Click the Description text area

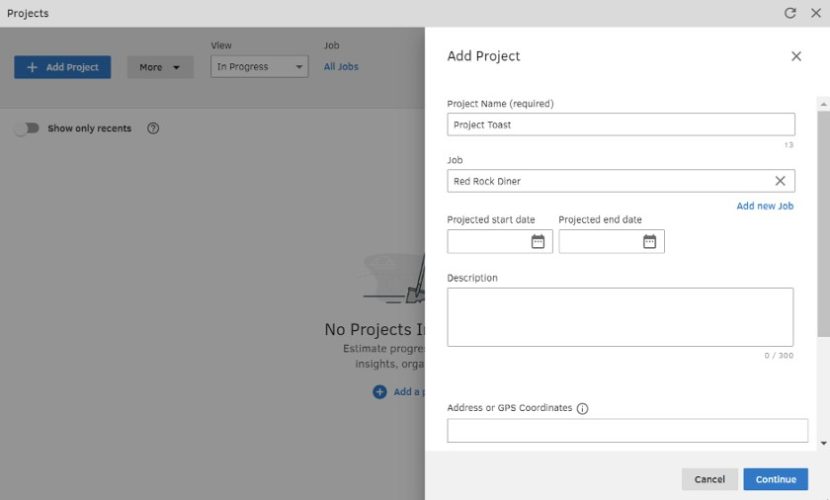[620, 317]
